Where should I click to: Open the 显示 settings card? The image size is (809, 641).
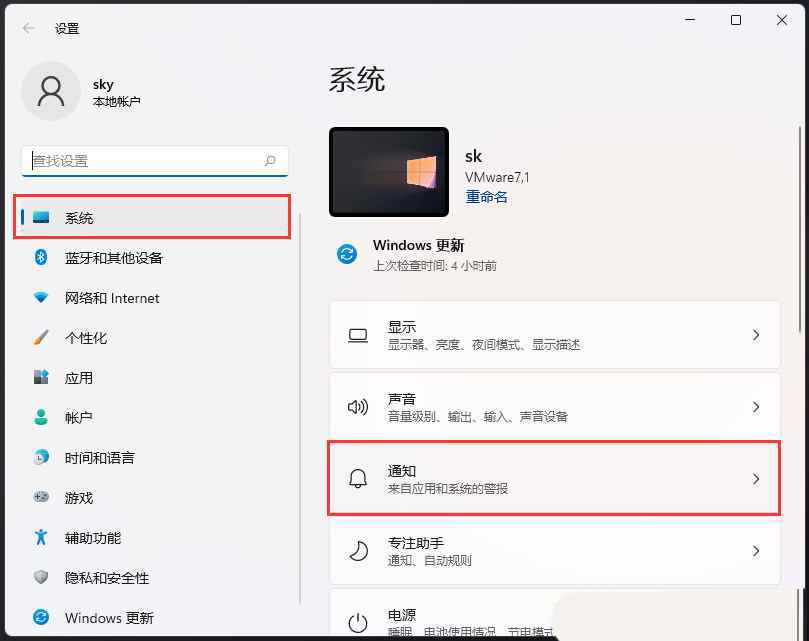point(555,335)
